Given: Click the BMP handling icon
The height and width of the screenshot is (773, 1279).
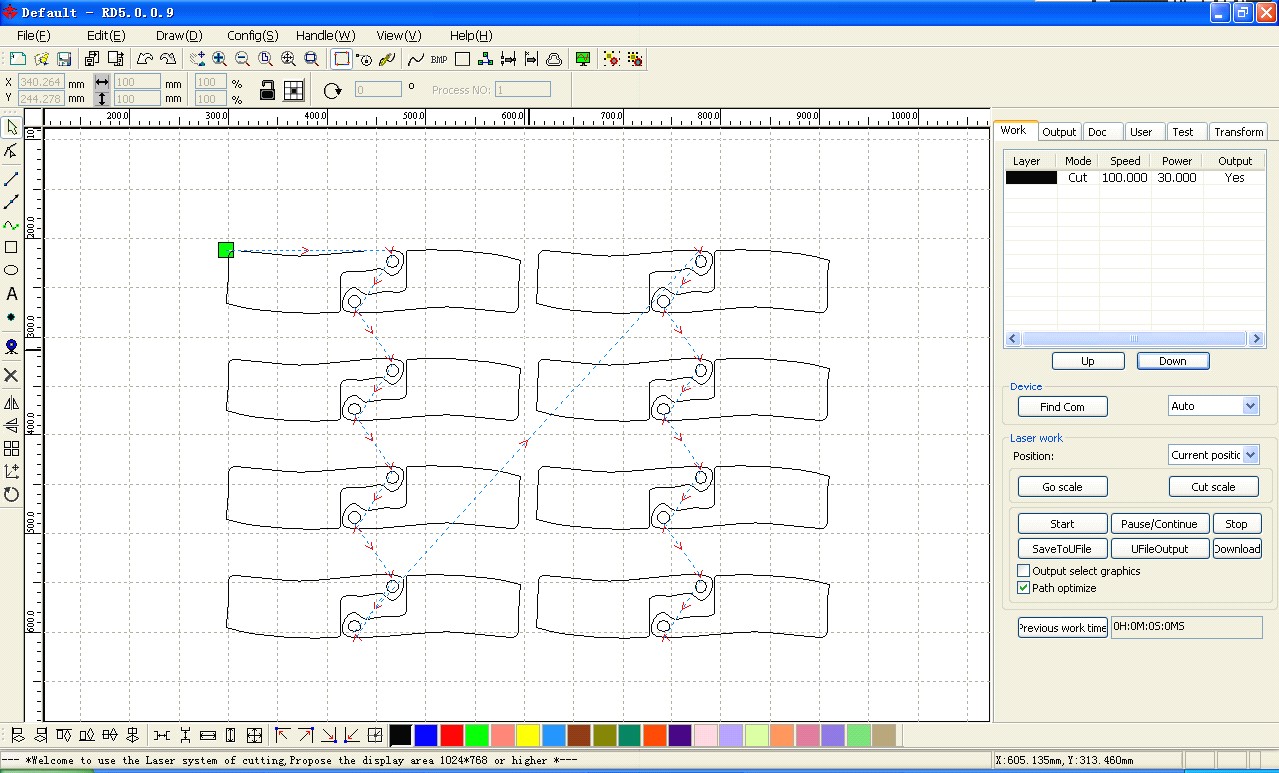Looking at the screenshot, I should pos(439,60).
